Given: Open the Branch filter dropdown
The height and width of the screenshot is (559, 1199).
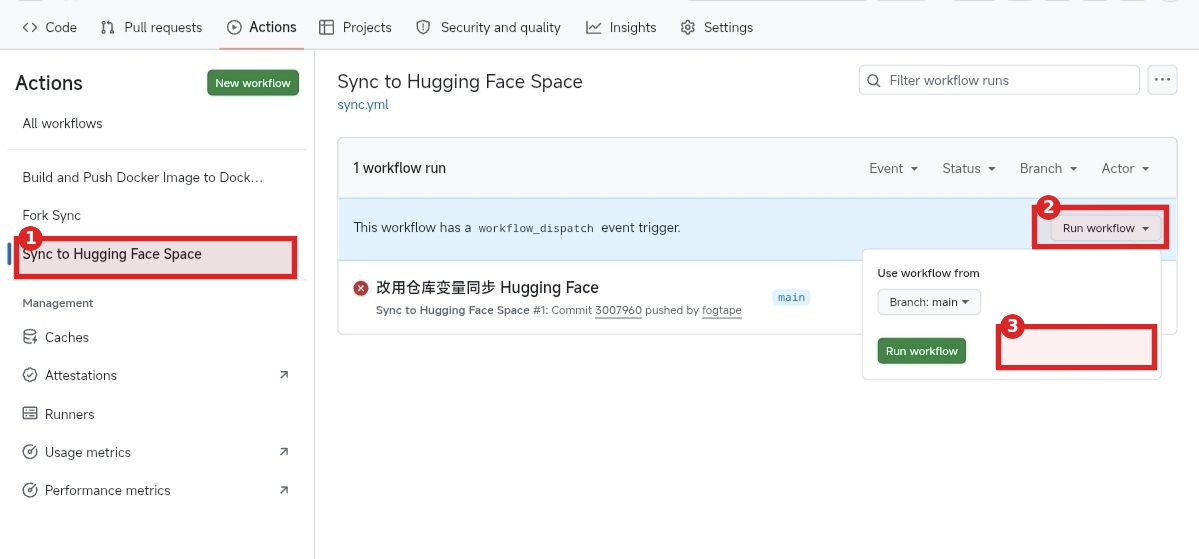Looking at the screenshot, I should [x=1048, y=168].
